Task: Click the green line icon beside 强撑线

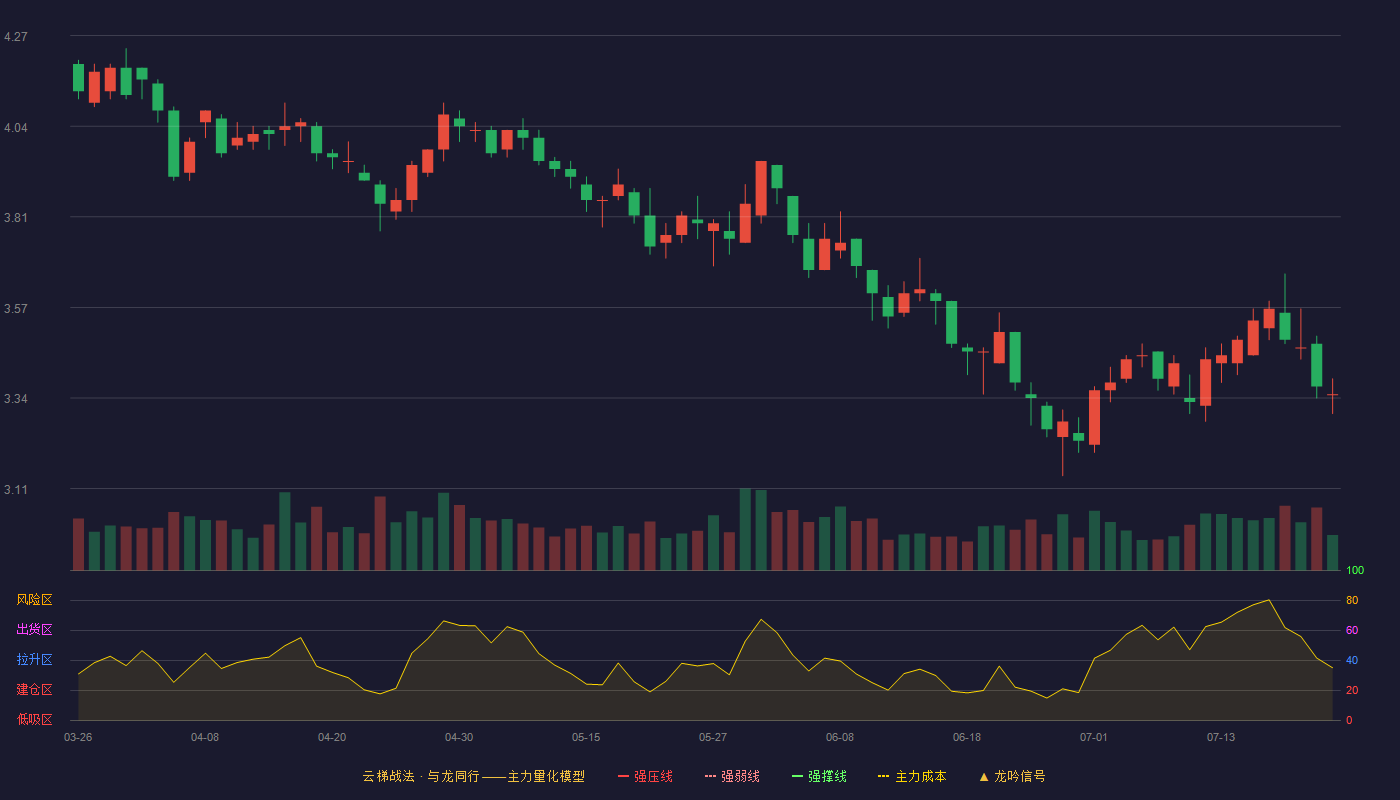Action: pyautogui.click(x=797, y=776)
